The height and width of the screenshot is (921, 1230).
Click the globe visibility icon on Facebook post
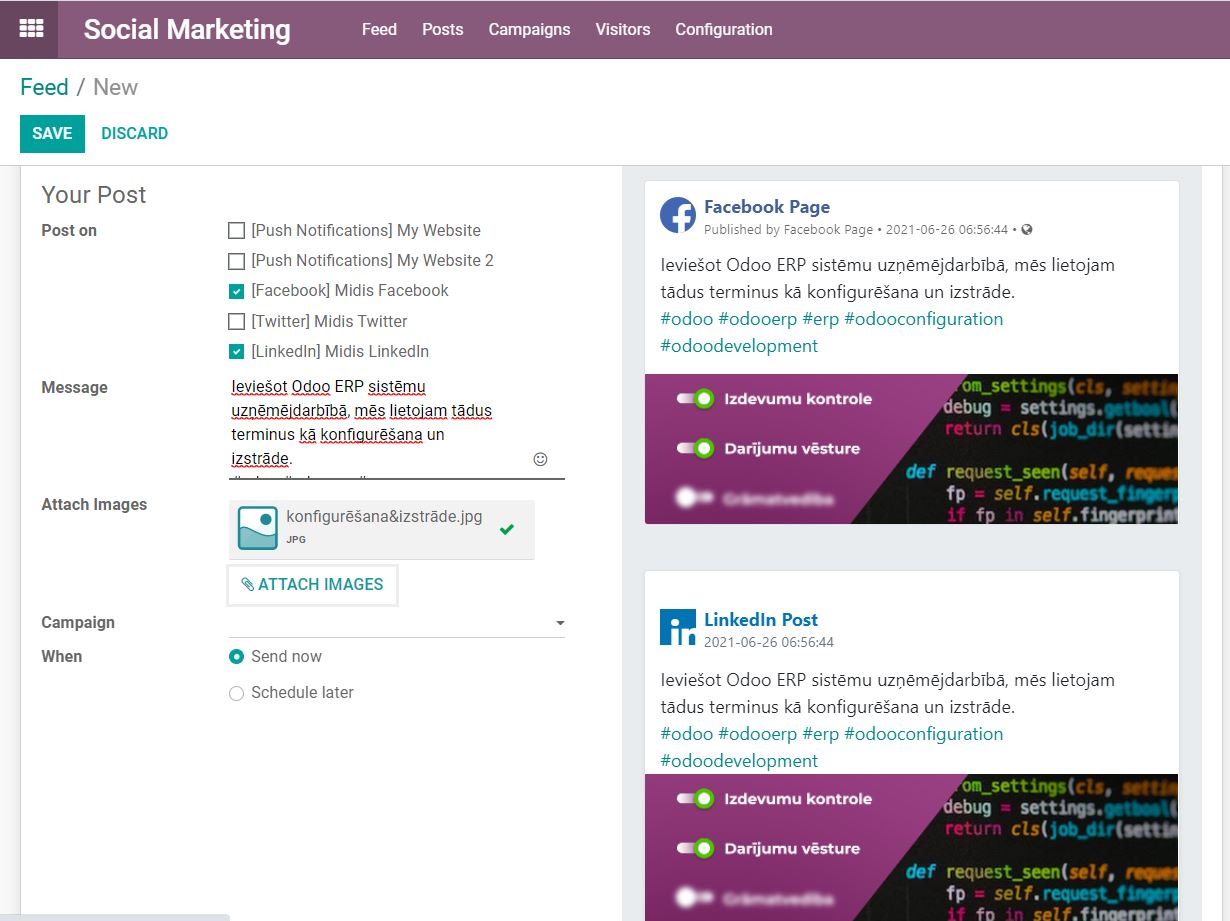pyautogui.click(x=1027, y=230)
